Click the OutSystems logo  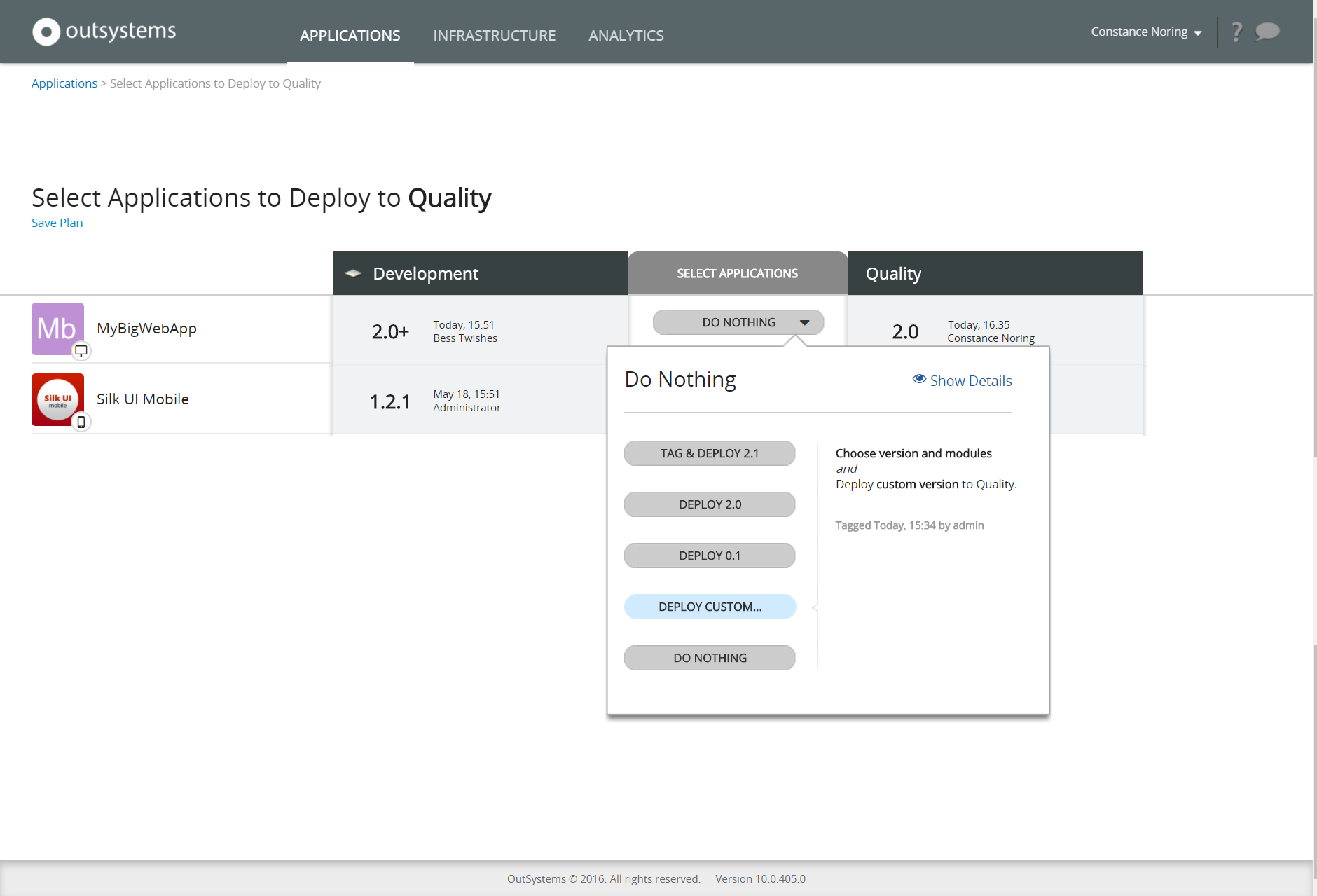click(x=104, y=31)
